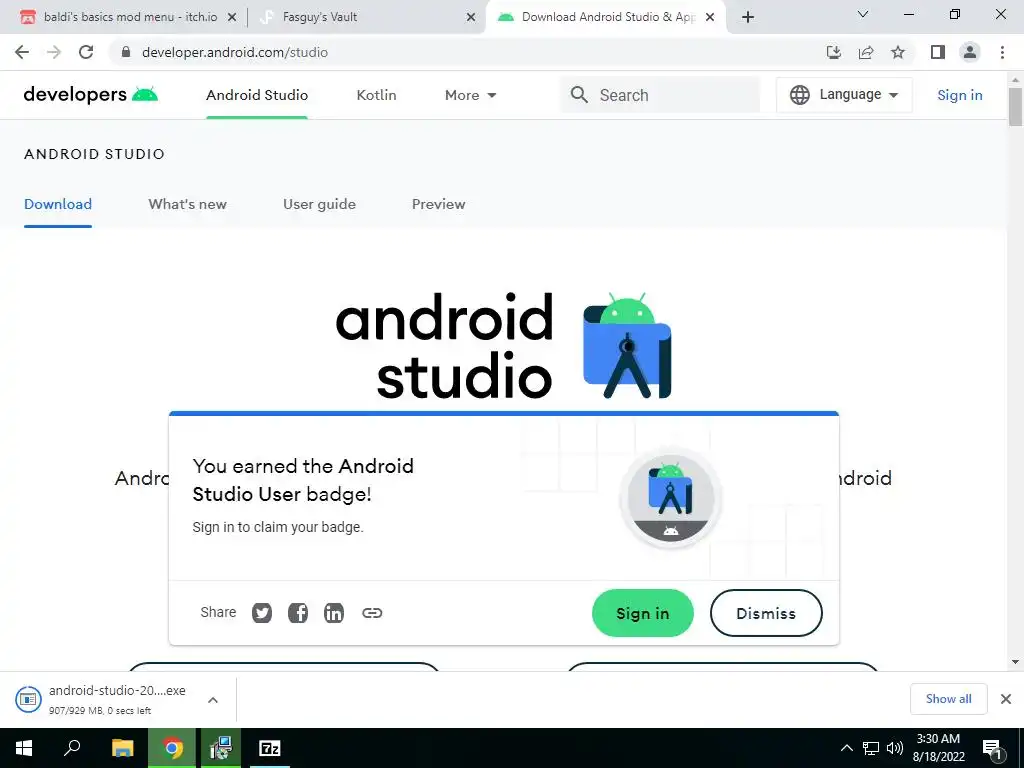Bookmark this page with the star icon
The width and height of the screenshot is (1024, 768).
coord(898,52)
